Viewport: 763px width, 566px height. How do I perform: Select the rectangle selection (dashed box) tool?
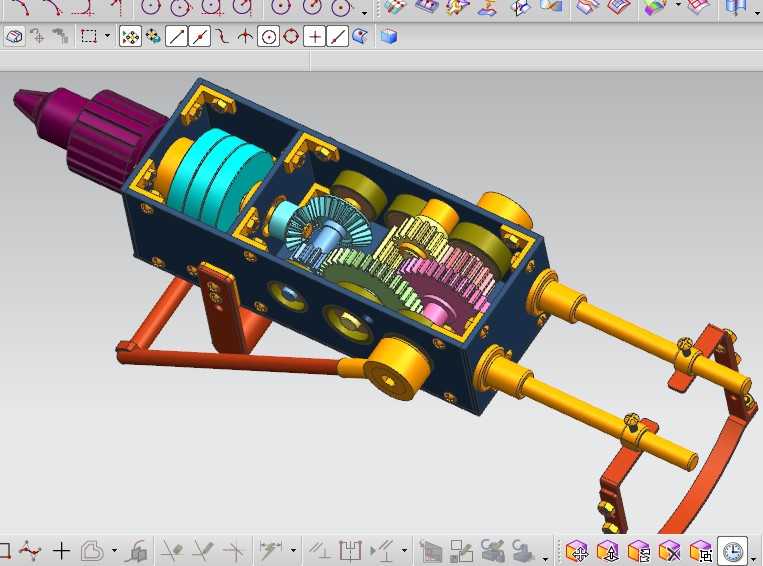click(89, 37)
